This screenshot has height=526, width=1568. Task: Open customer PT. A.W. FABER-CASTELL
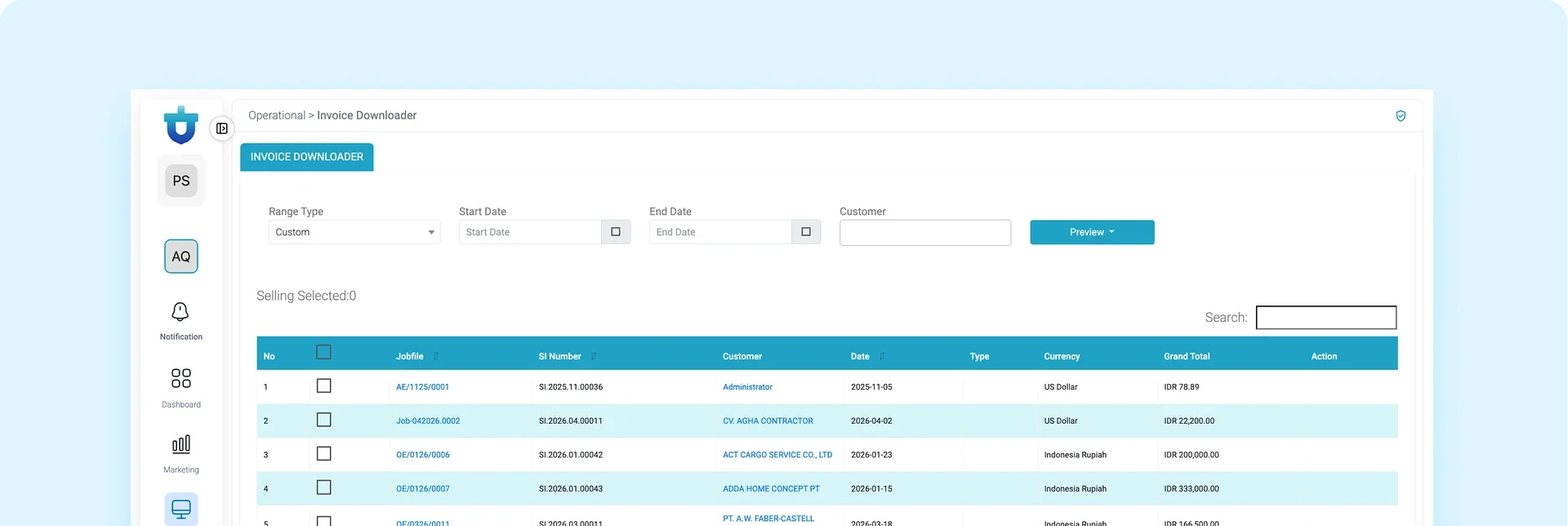coord(768,519)
